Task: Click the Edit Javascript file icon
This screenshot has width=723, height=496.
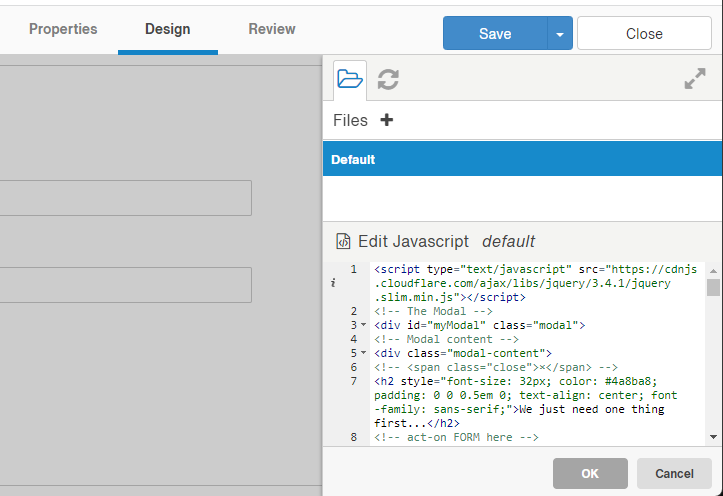Action: 343,241
